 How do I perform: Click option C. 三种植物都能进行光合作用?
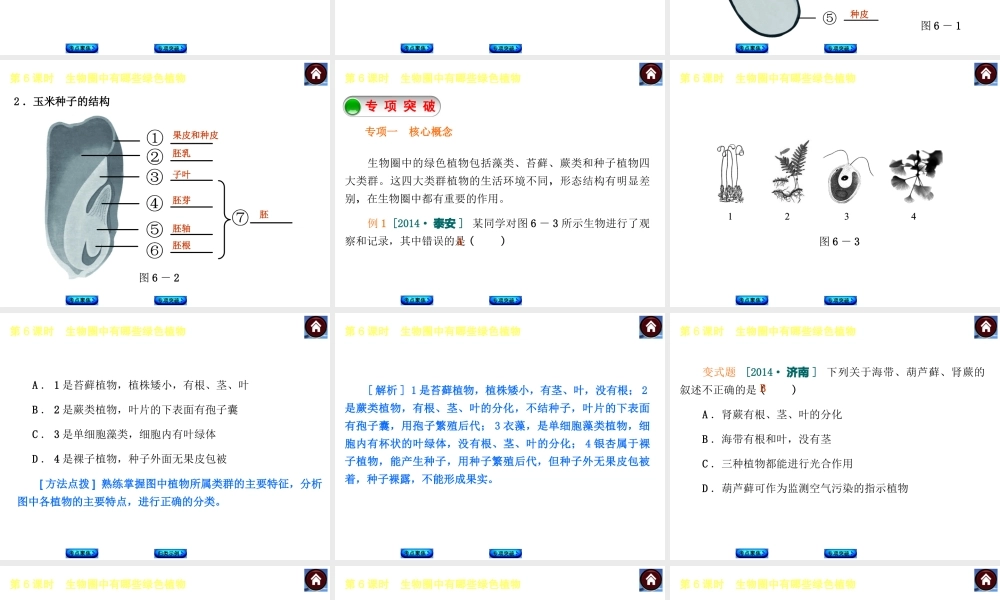(x=777, y=464)
